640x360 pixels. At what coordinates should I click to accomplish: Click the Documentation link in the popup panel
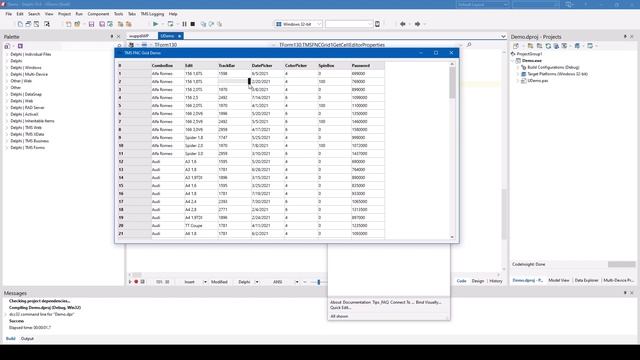click(x=356, y=302)
